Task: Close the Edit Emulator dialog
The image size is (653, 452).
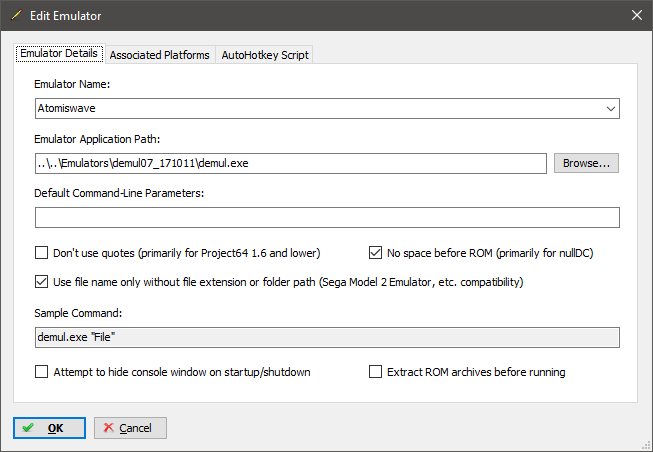Action: 636,15
